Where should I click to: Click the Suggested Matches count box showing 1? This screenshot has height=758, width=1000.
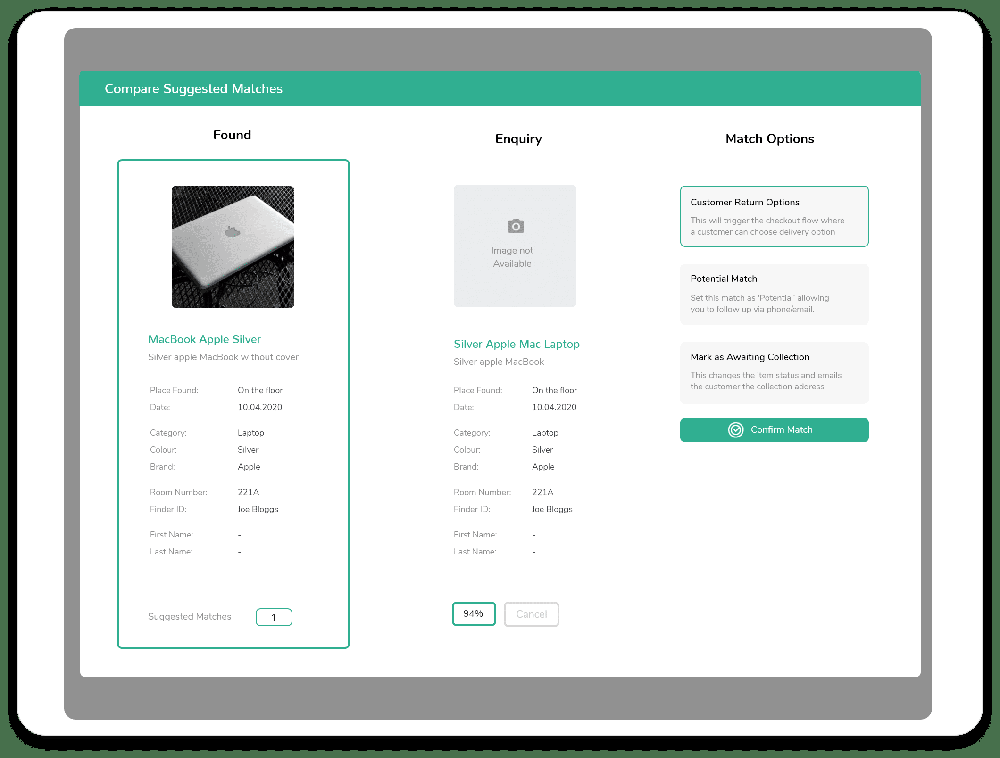tap(274, 617)
